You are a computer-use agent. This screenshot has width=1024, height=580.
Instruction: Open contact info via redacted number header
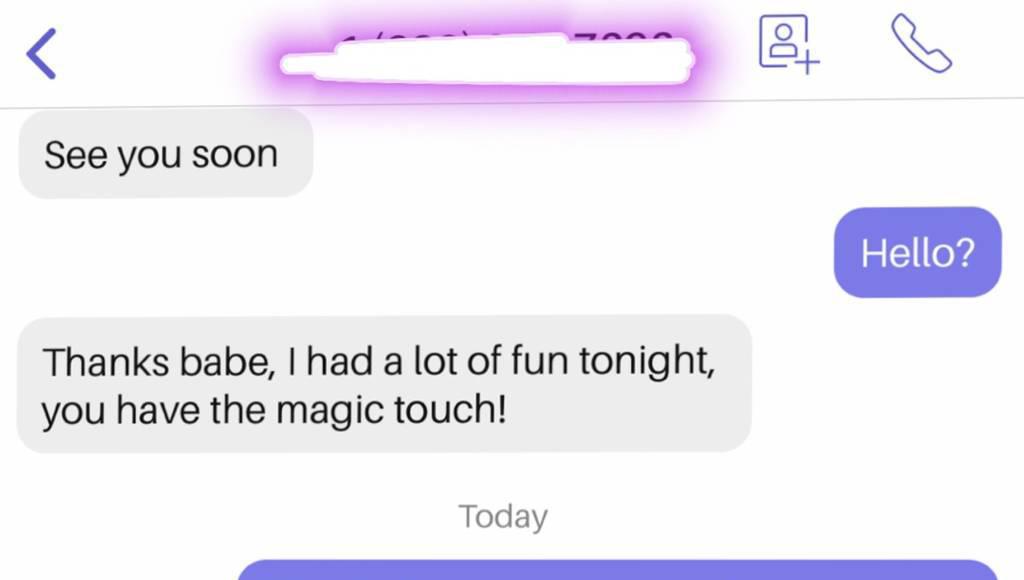[x=487, y=60]
